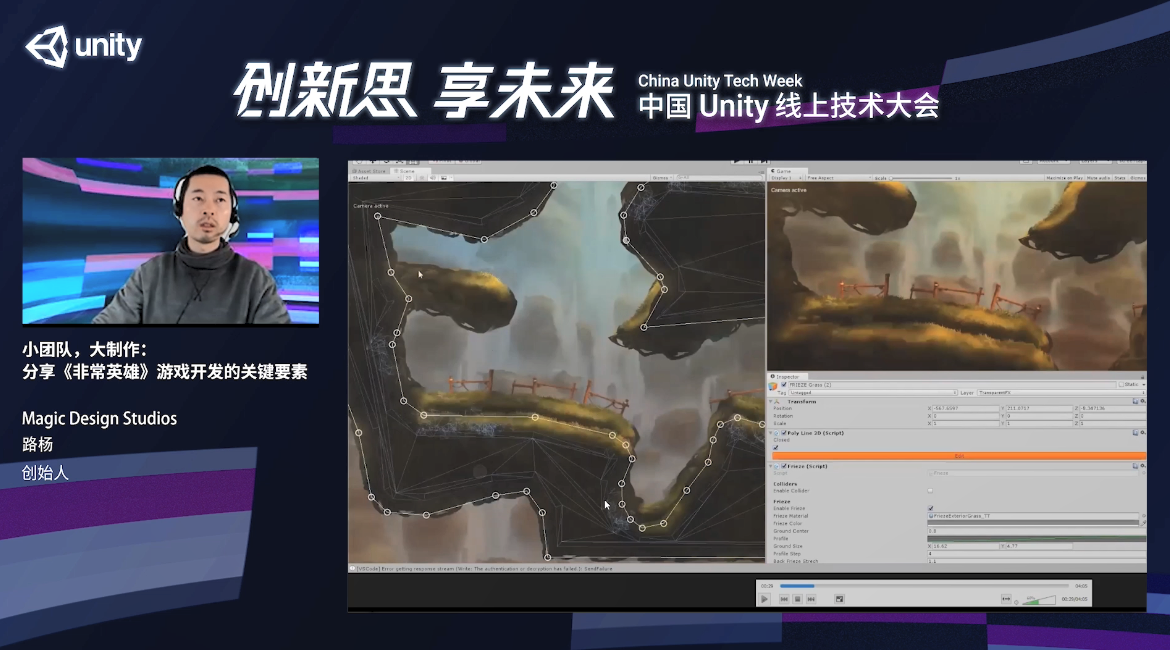
Task: Click the Position Z field
Action: click(x=1113, y=408)
